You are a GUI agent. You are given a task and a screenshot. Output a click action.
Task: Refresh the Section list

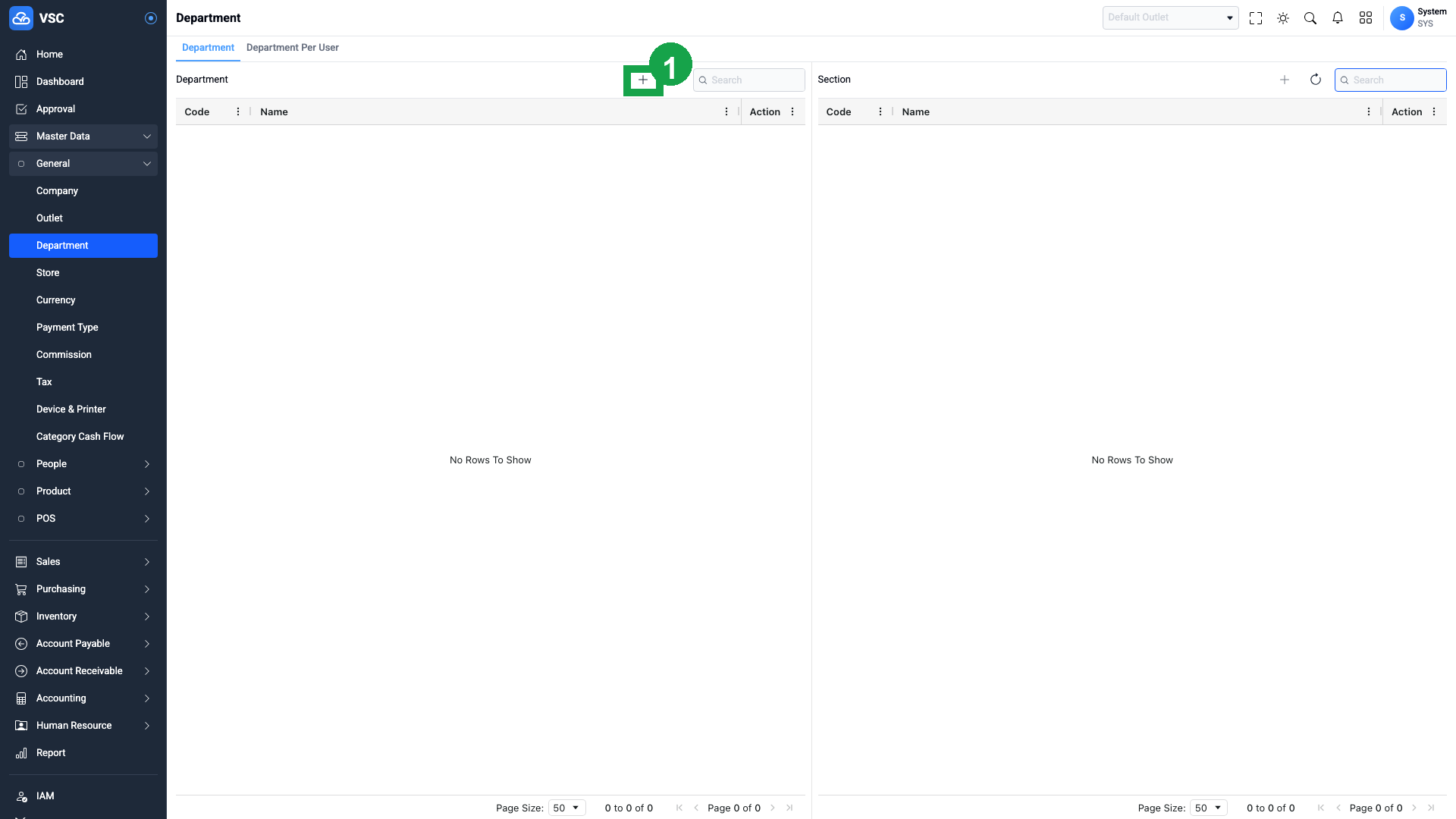pyautogui.click(x=1316, y=80)
